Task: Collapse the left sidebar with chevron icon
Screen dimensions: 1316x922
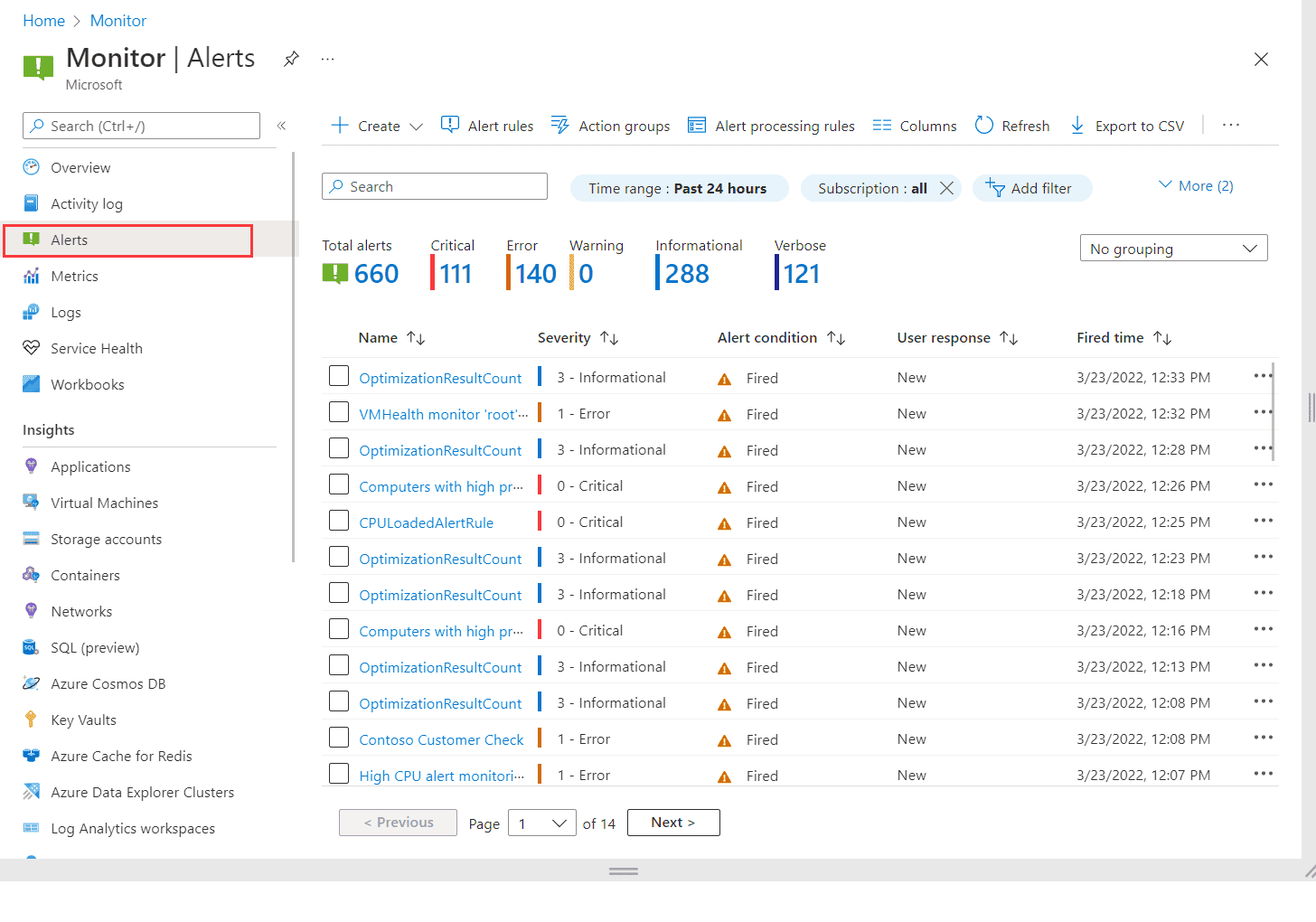Action: point(281,126)
